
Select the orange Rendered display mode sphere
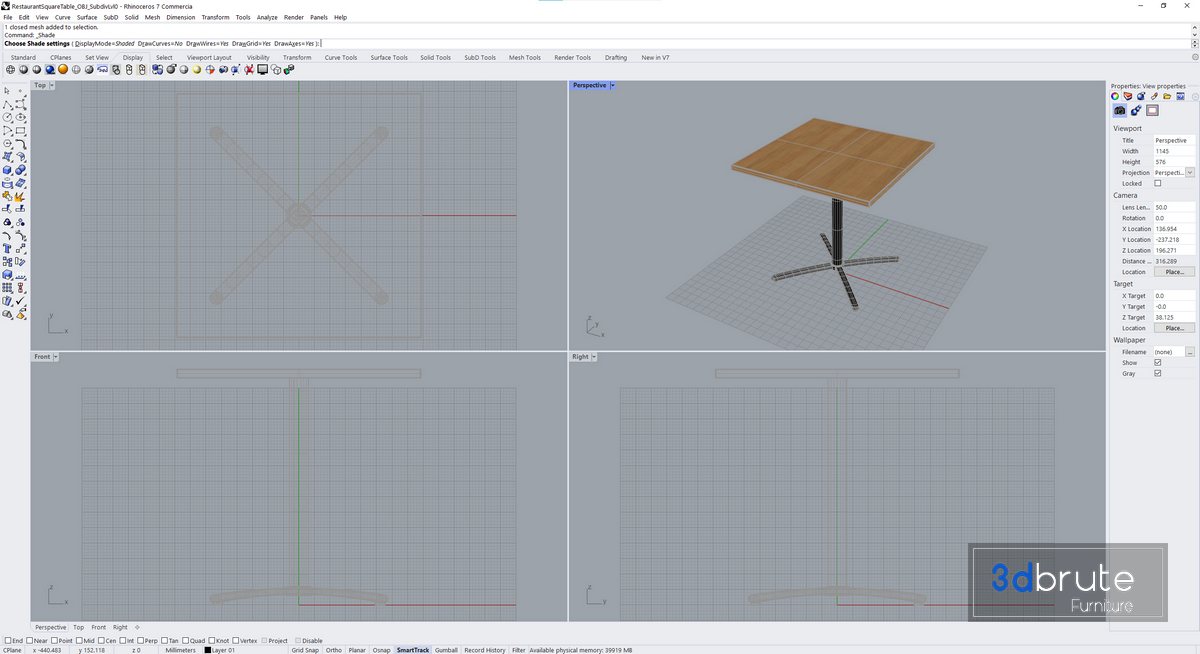tap(62, 70)
